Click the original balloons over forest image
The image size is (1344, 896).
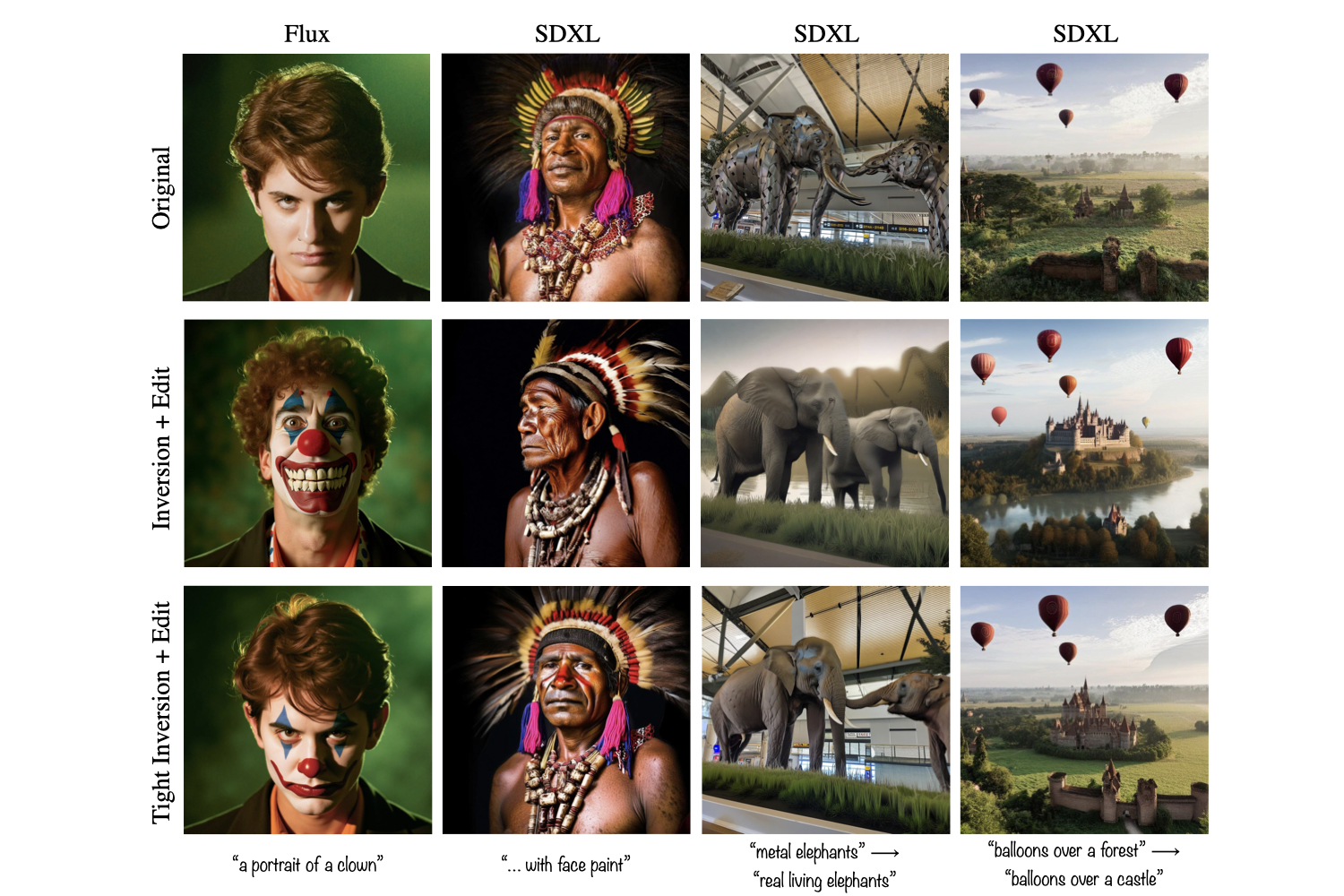[1084, 177]
